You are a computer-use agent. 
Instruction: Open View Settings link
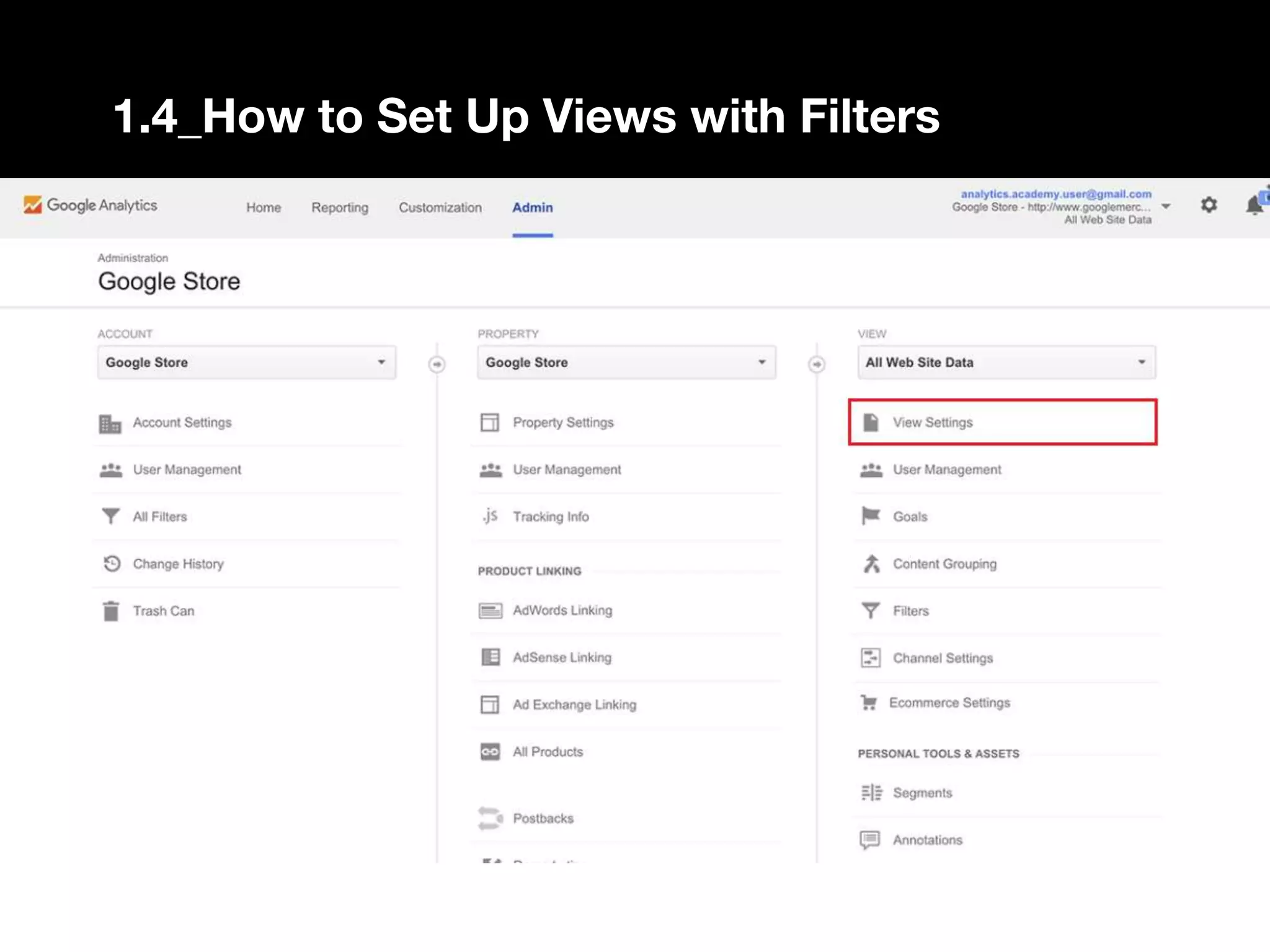click(933, 423)
